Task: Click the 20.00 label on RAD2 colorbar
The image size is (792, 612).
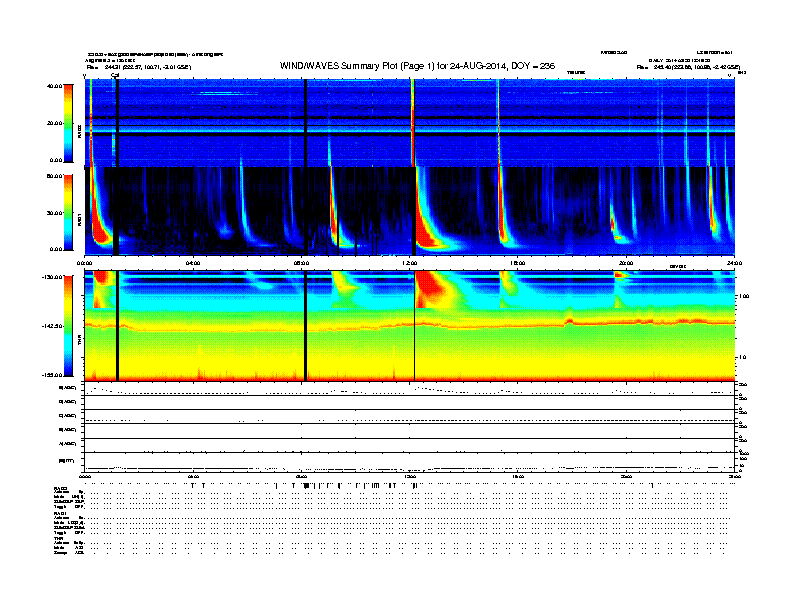Action: point(54,123)
